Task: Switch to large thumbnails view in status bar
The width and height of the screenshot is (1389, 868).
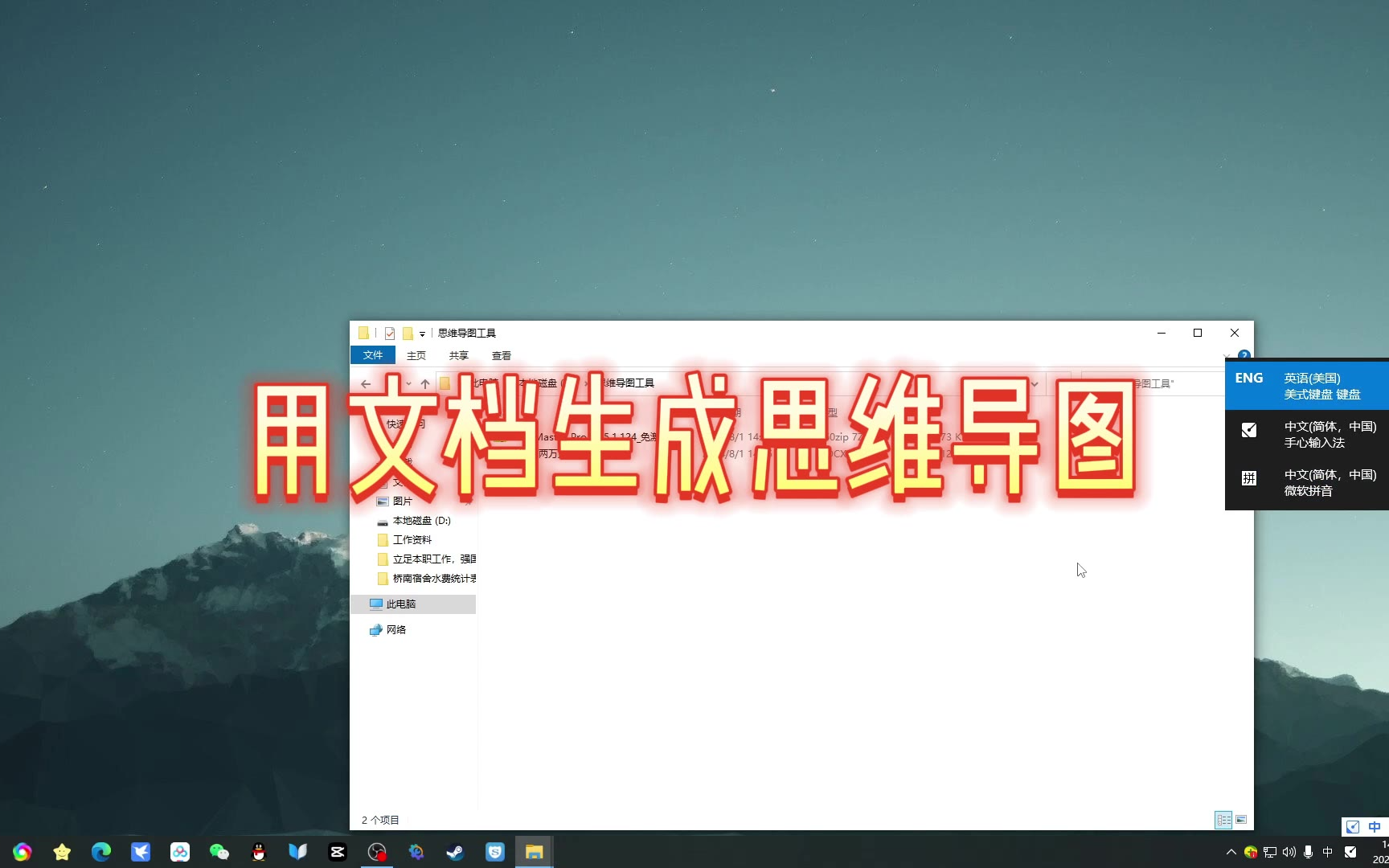Action: click(1241, 820)
